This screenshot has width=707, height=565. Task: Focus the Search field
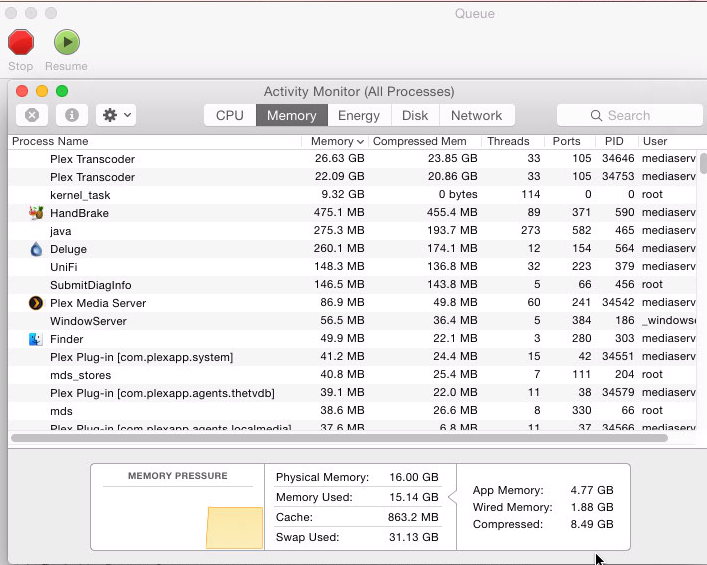(629, 115)
